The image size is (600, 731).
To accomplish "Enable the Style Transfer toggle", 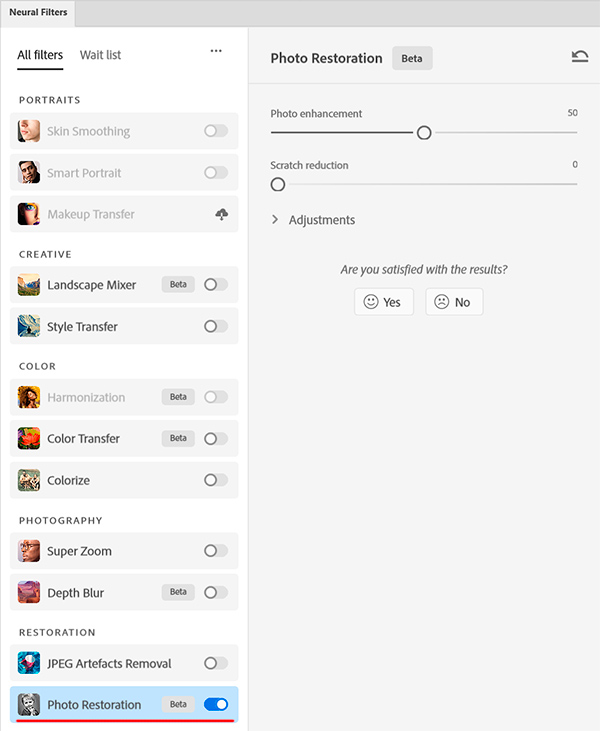I will (x=215, y=326).
